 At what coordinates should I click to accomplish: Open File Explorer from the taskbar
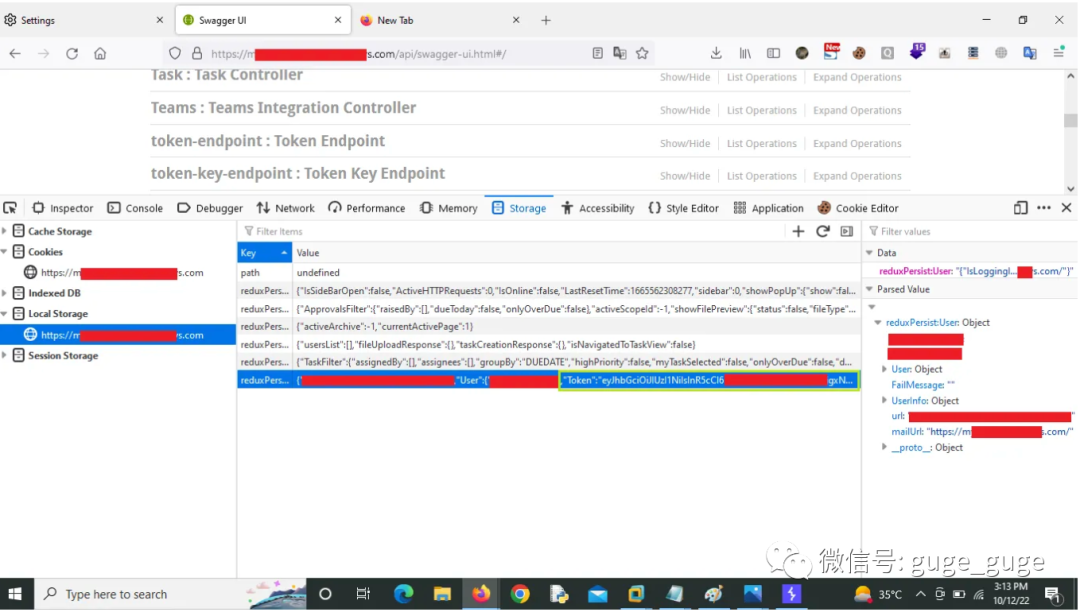tap(442, 594)
